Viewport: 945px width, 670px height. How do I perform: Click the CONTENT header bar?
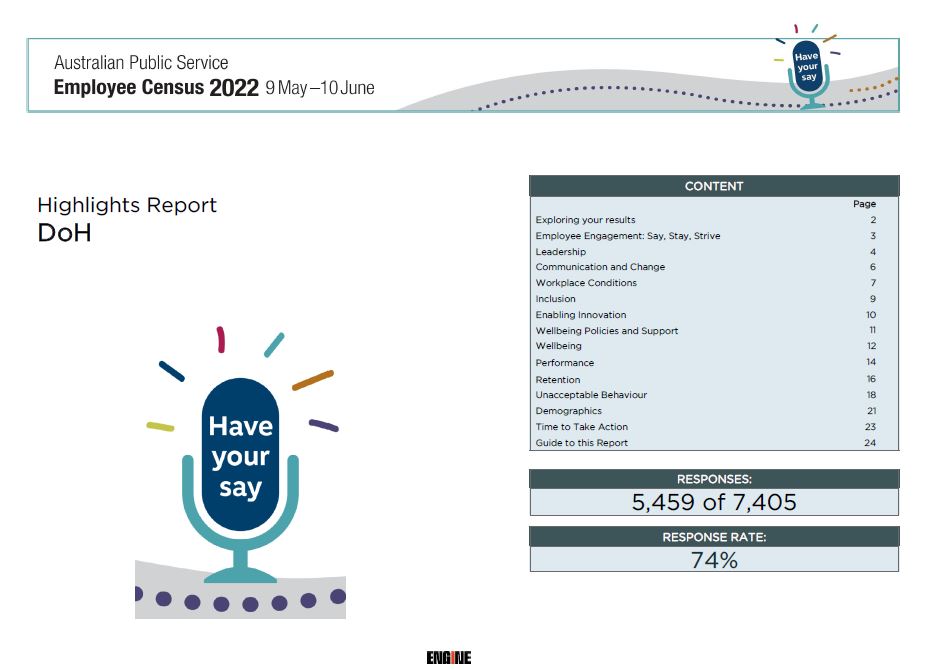tap(714, 186)
